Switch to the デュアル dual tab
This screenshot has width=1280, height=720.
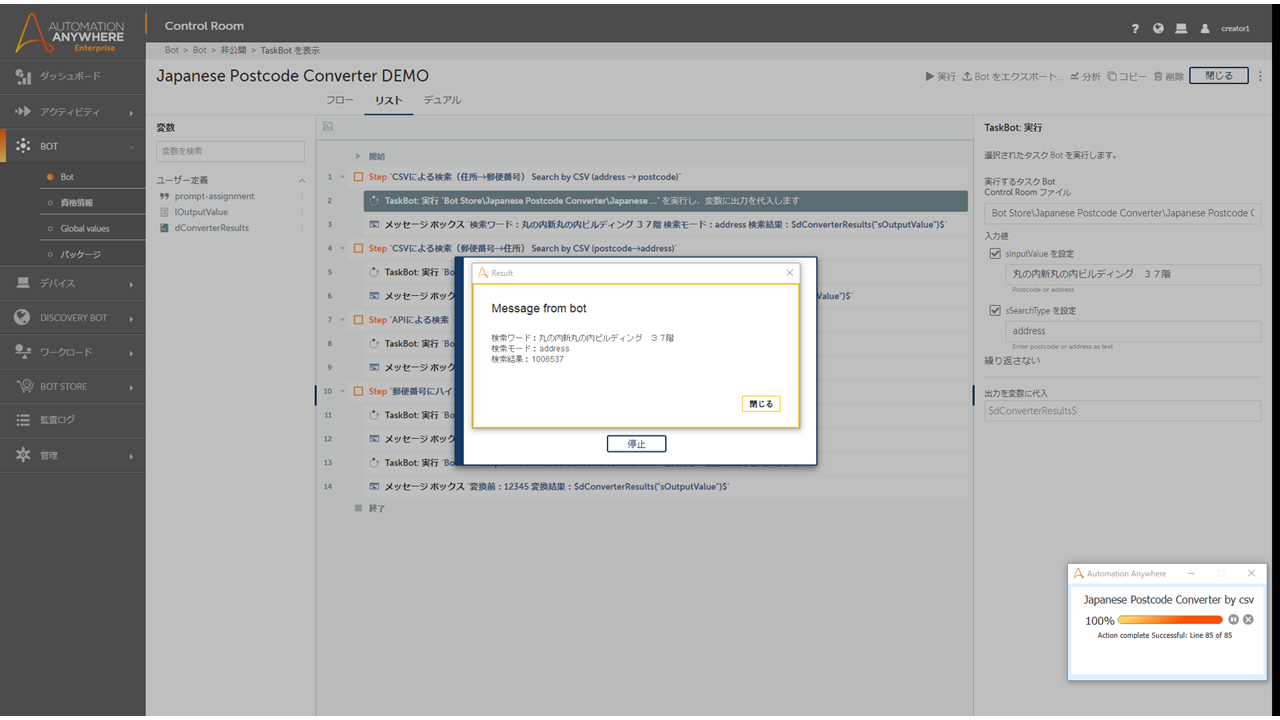(442, 100)
